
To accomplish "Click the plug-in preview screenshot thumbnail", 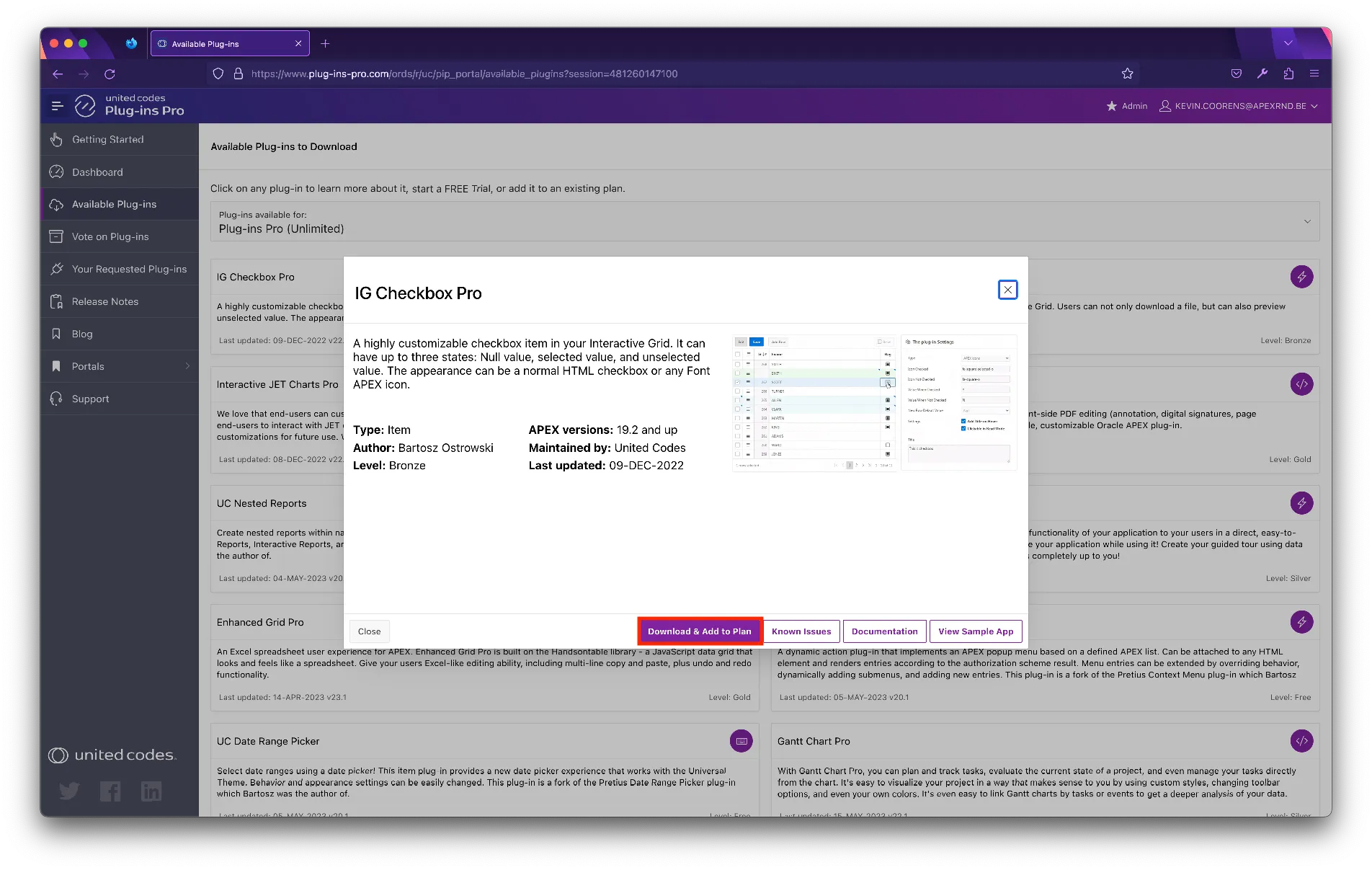I will click(x=874, y=402).
